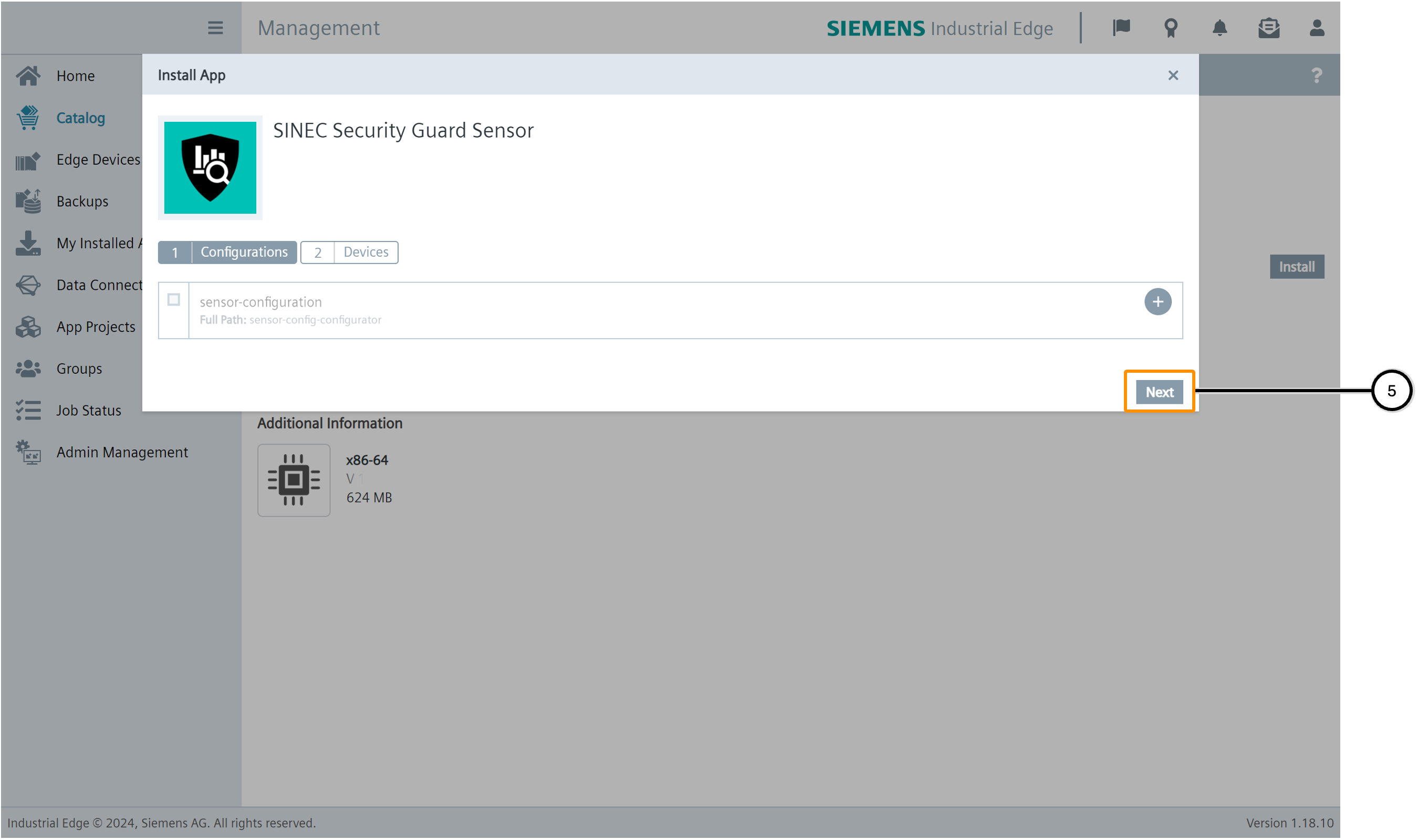The width and height of the screenshot is (1418, 840).
Task: Expand sensor-configuration with plus button
Action: tap(1158, 302)
